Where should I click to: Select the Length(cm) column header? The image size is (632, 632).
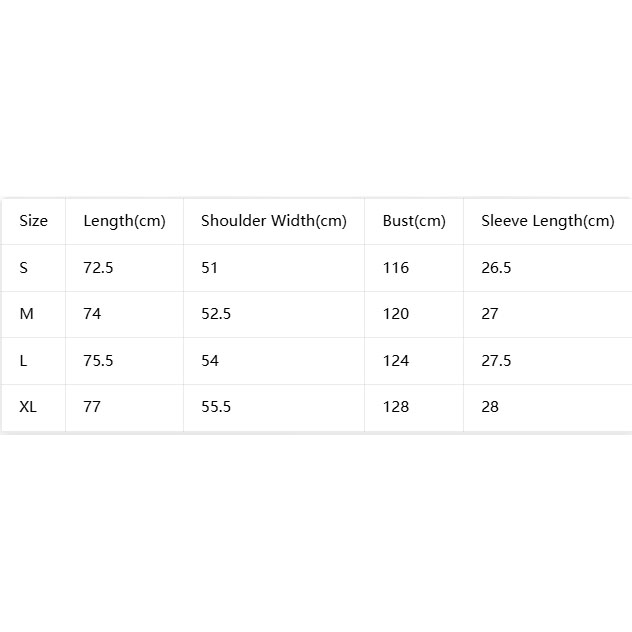click(x=125, y=221)
